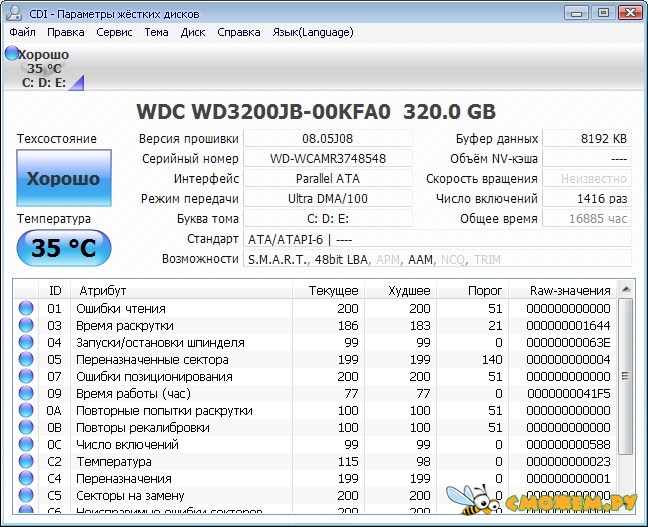Screen dimensions: 648x527
Task: Open the Диск menu
Action: [193, 32]
